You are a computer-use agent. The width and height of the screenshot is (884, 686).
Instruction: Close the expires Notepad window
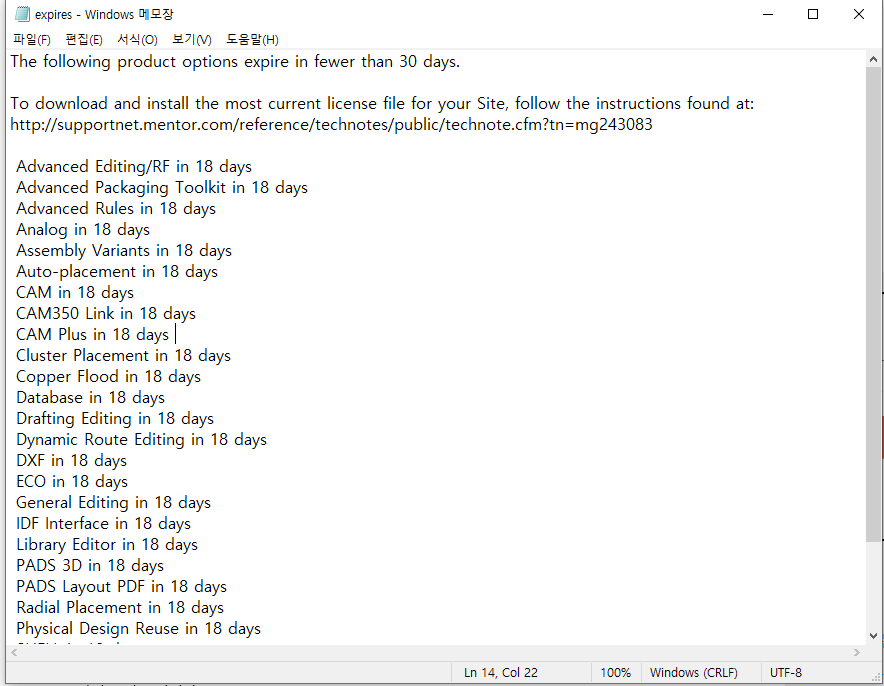(x=859, y=14)
